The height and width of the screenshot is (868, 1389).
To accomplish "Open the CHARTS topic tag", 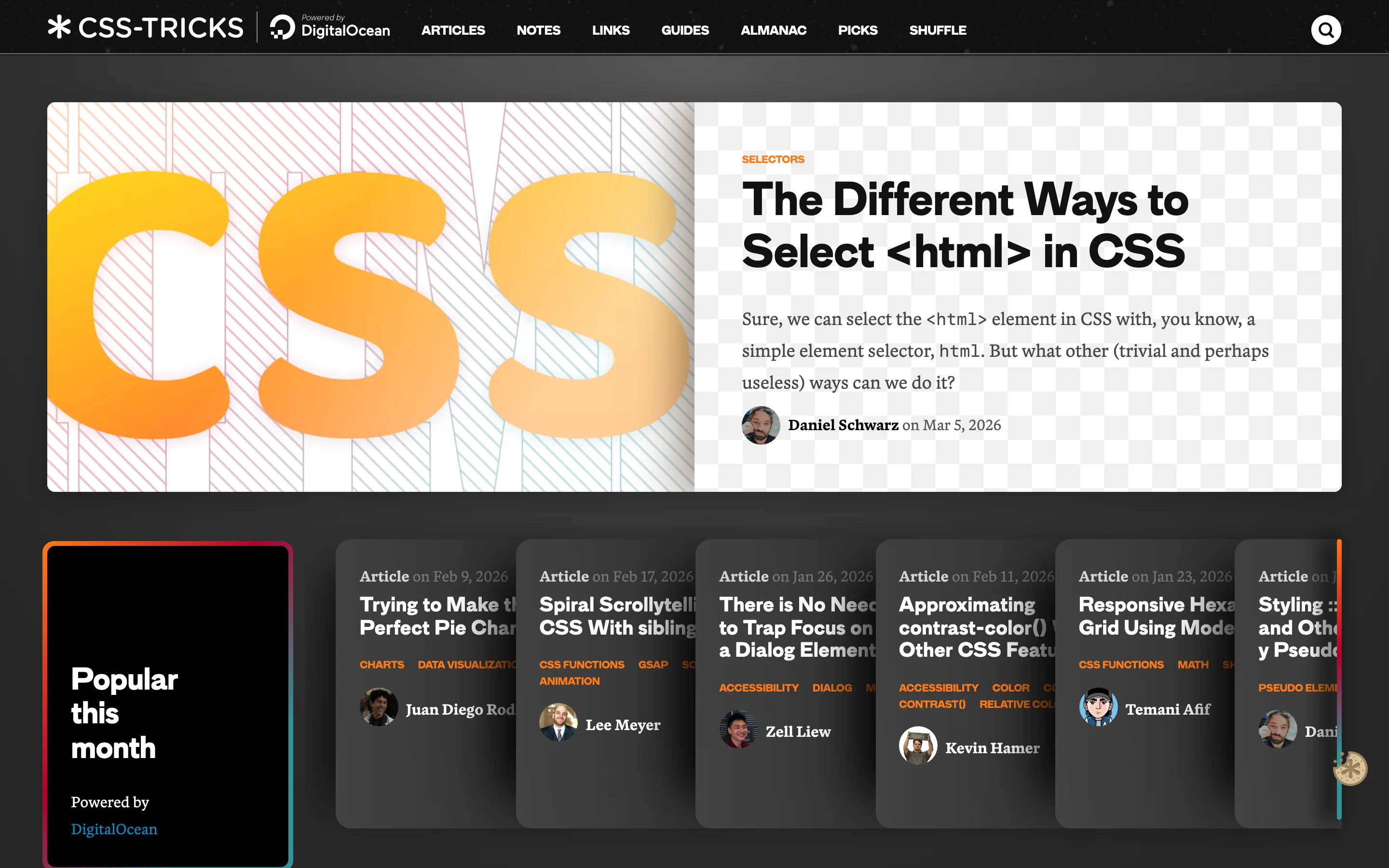I will click(382, 664).
